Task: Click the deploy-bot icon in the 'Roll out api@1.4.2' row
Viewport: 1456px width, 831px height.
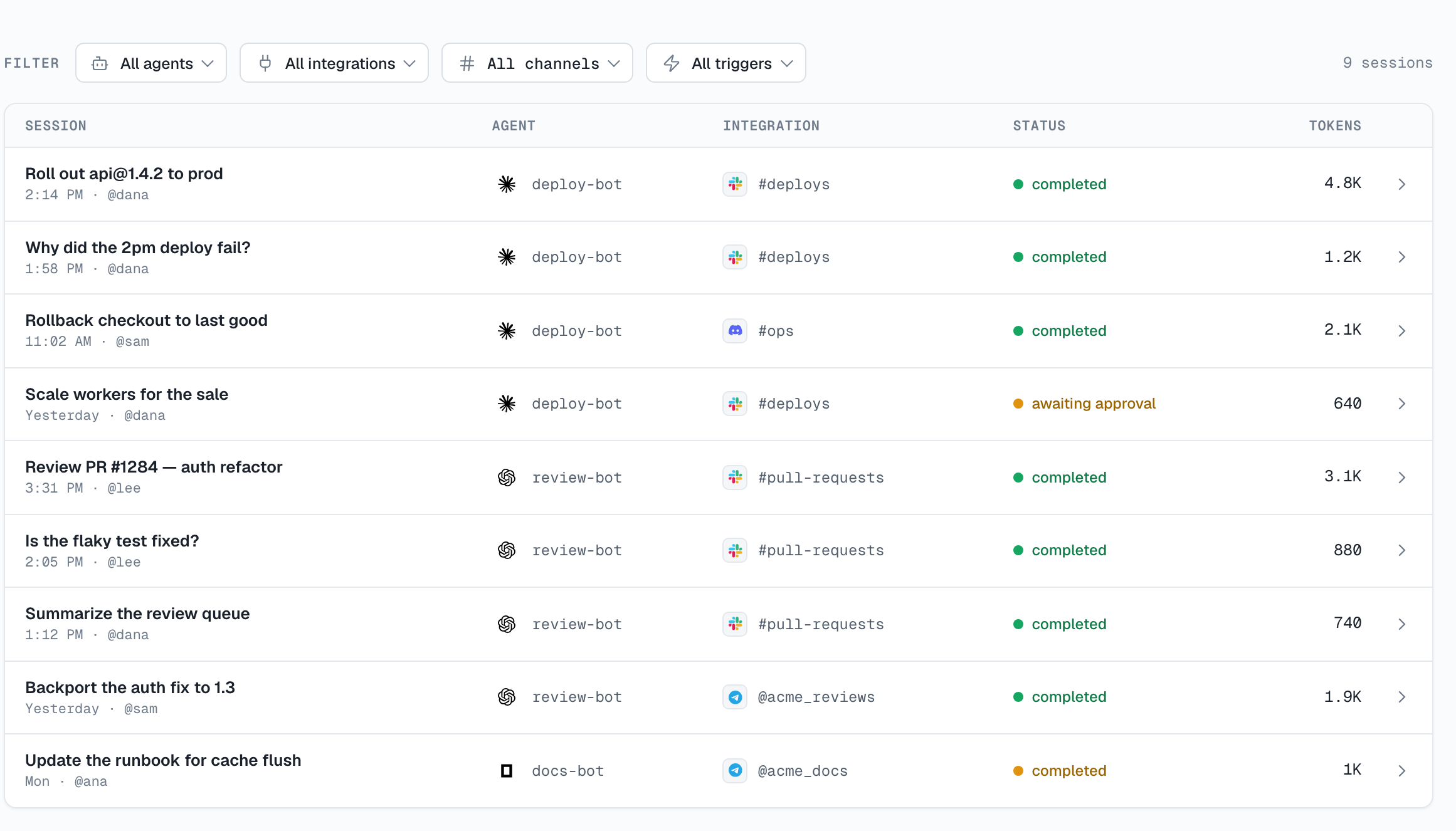Action: [x=507, y=184]
